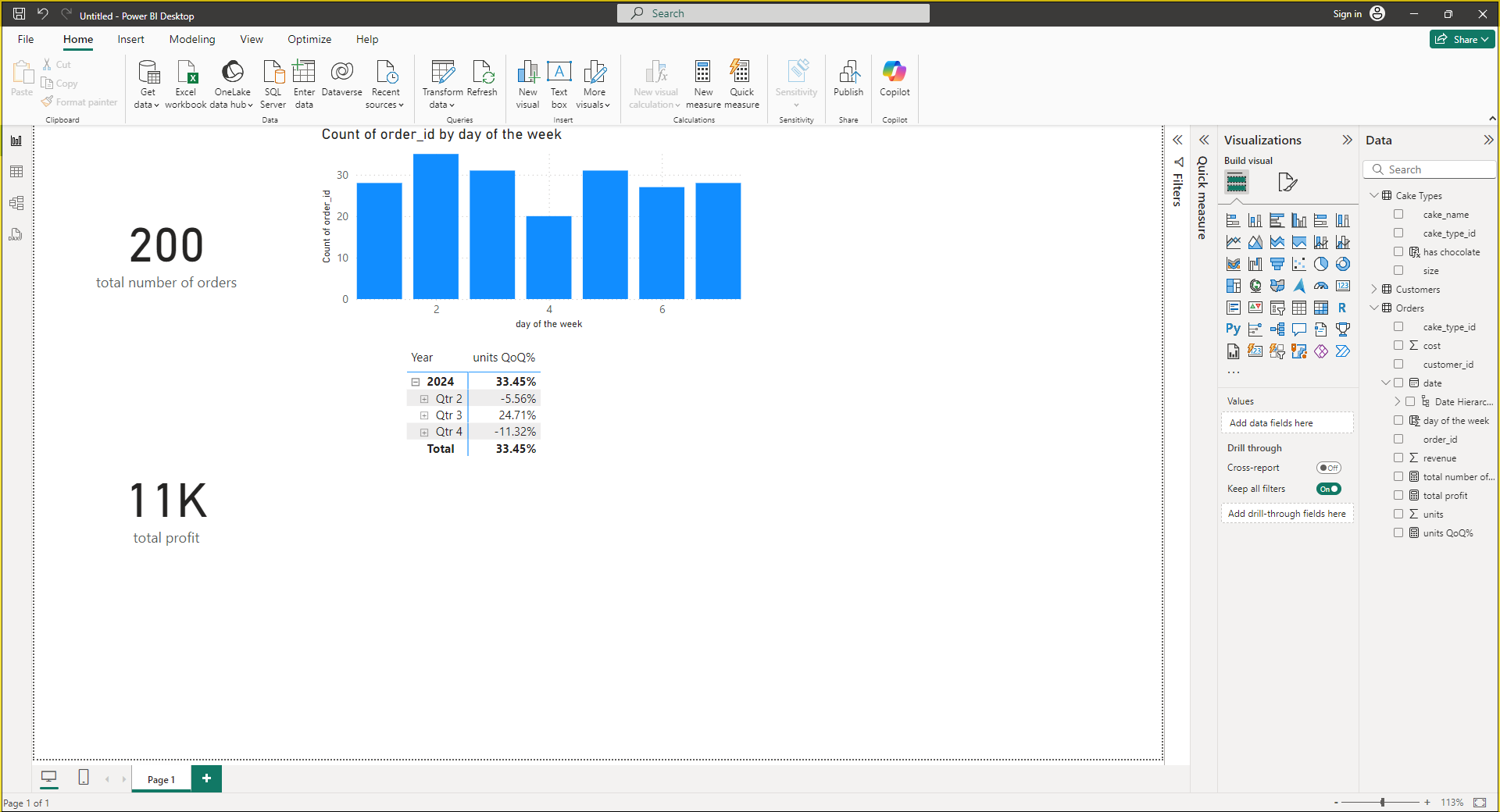Image resolution: width=1500 pixels, height=812 pixels.
Task: Open the Optimize ribbon tab
Action: coord(309,39)
